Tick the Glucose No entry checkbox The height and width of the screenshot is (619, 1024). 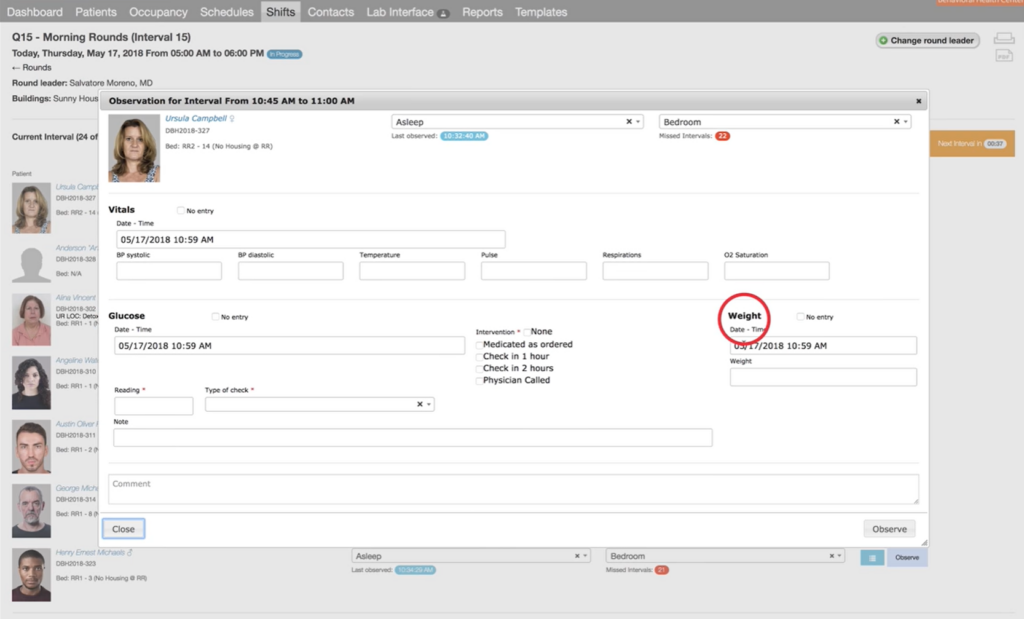(x=216, y=317)
